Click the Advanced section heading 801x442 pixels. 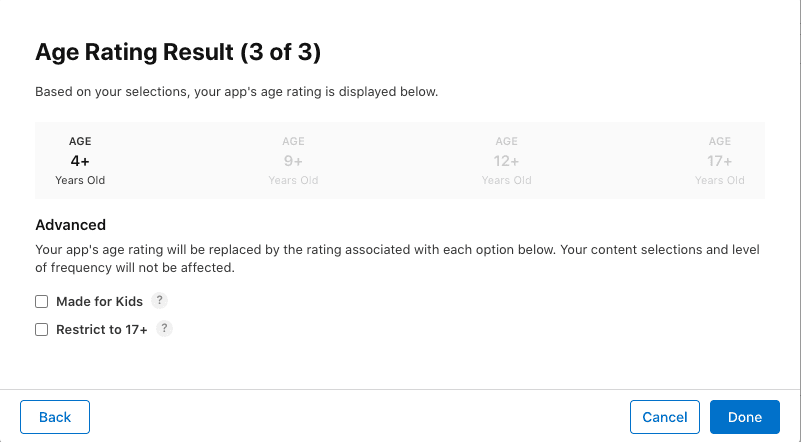point(70,225)
